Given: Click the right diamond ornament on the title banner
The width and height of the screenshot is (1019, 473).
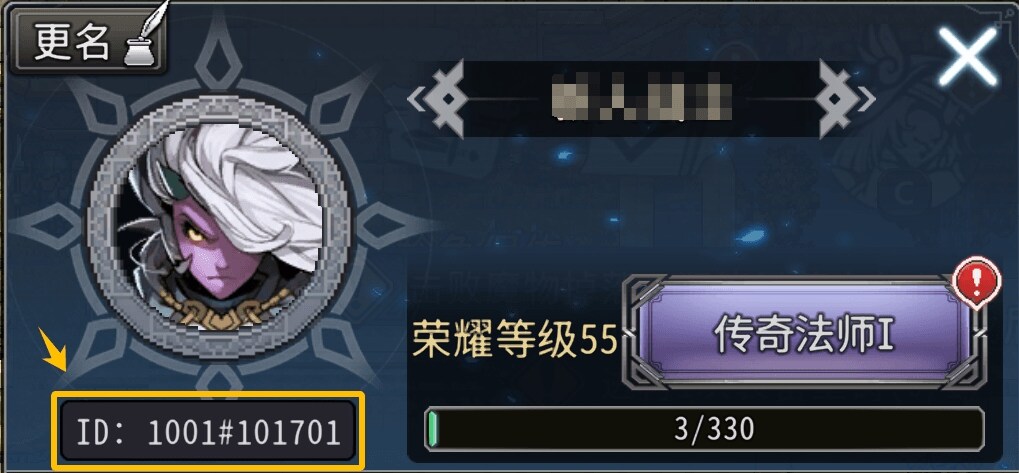Looking at the screenshot, I should [838, 99].
